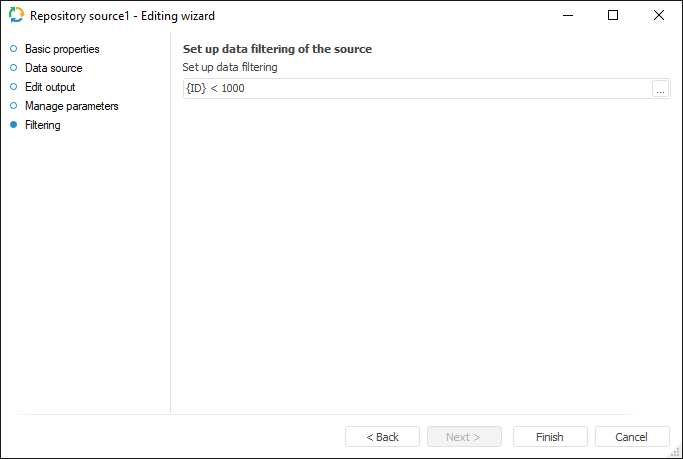Click the window resize grip corner
Image resolution: width=683 pixels, height=459 pixels.
(x=676, y=452)
